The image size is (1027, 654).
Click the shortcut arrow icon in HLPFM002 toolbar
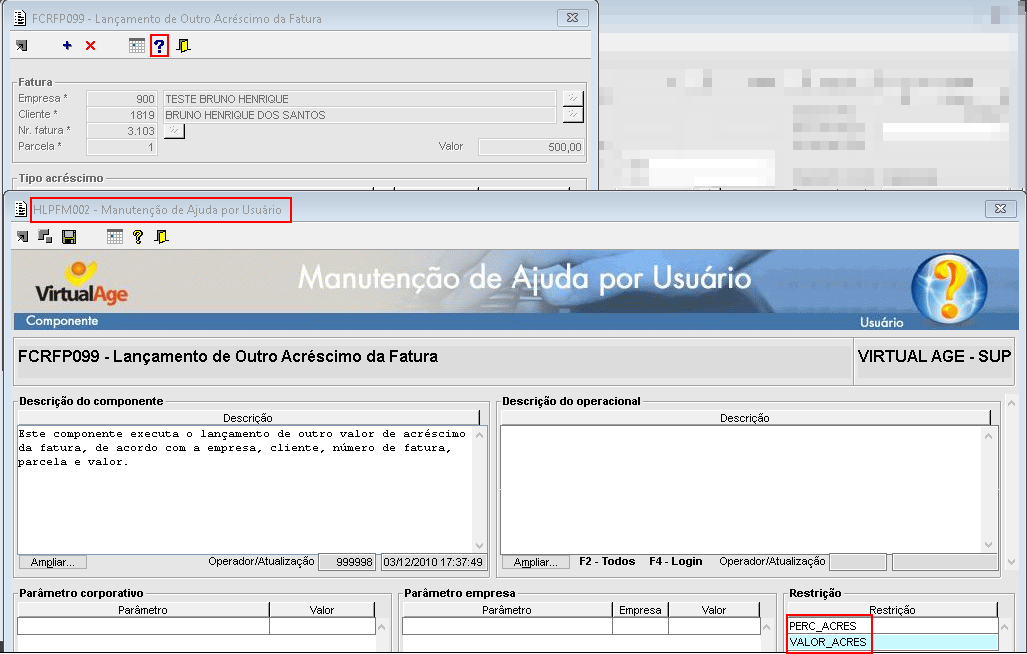[x=23, y=236]
